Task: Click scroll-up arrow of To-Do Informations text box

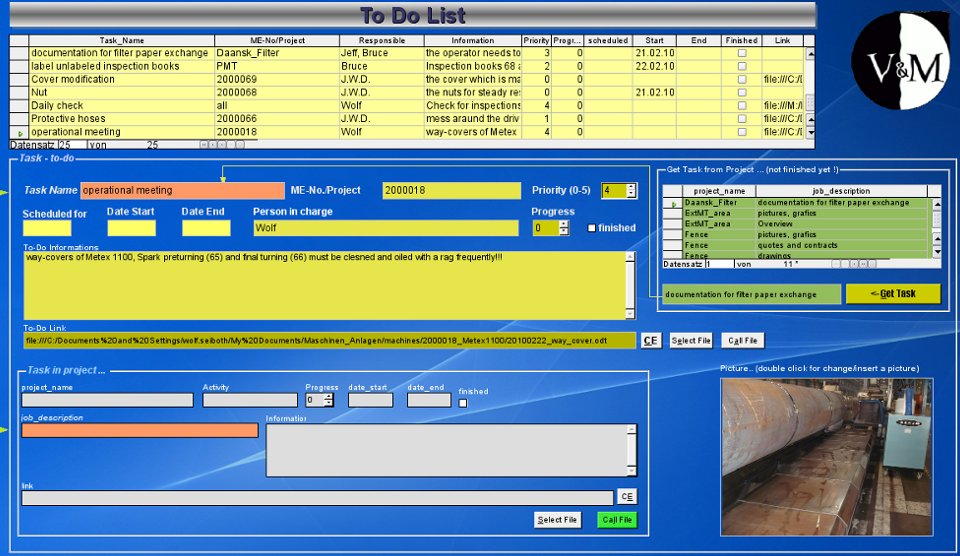Action: point(630,257)
